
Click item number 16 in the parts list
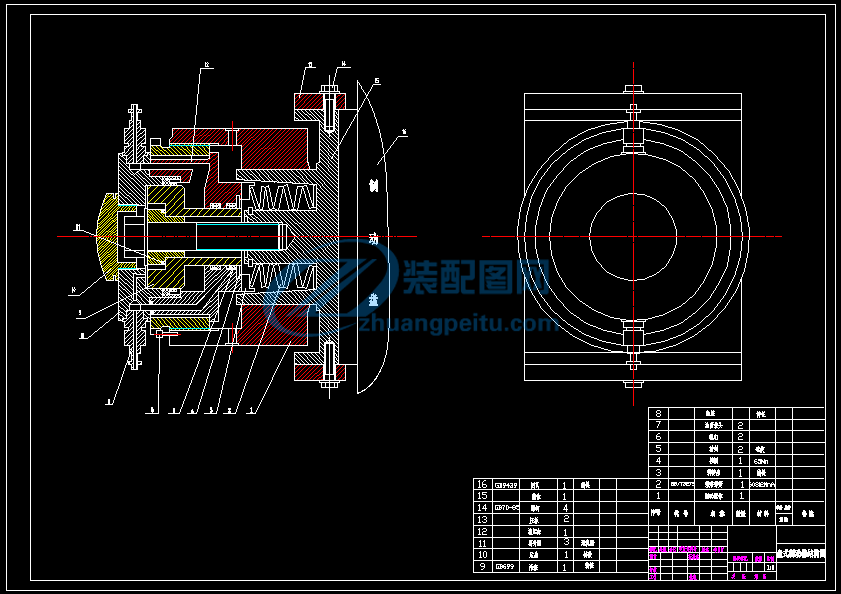(x=482, y=485)
